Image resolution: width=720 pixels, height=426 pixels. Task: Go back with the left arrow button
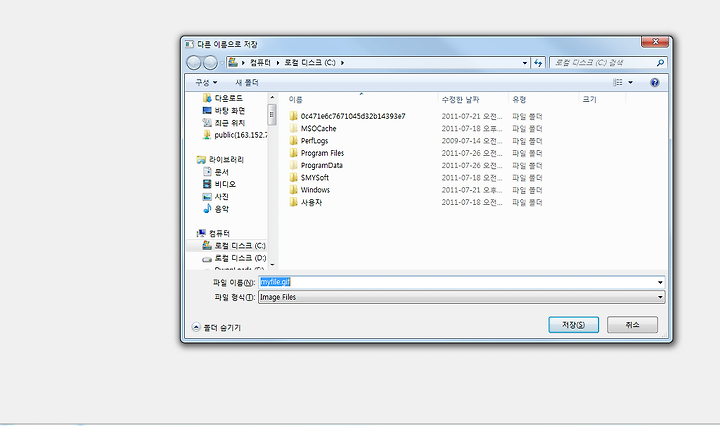[194, 62]
